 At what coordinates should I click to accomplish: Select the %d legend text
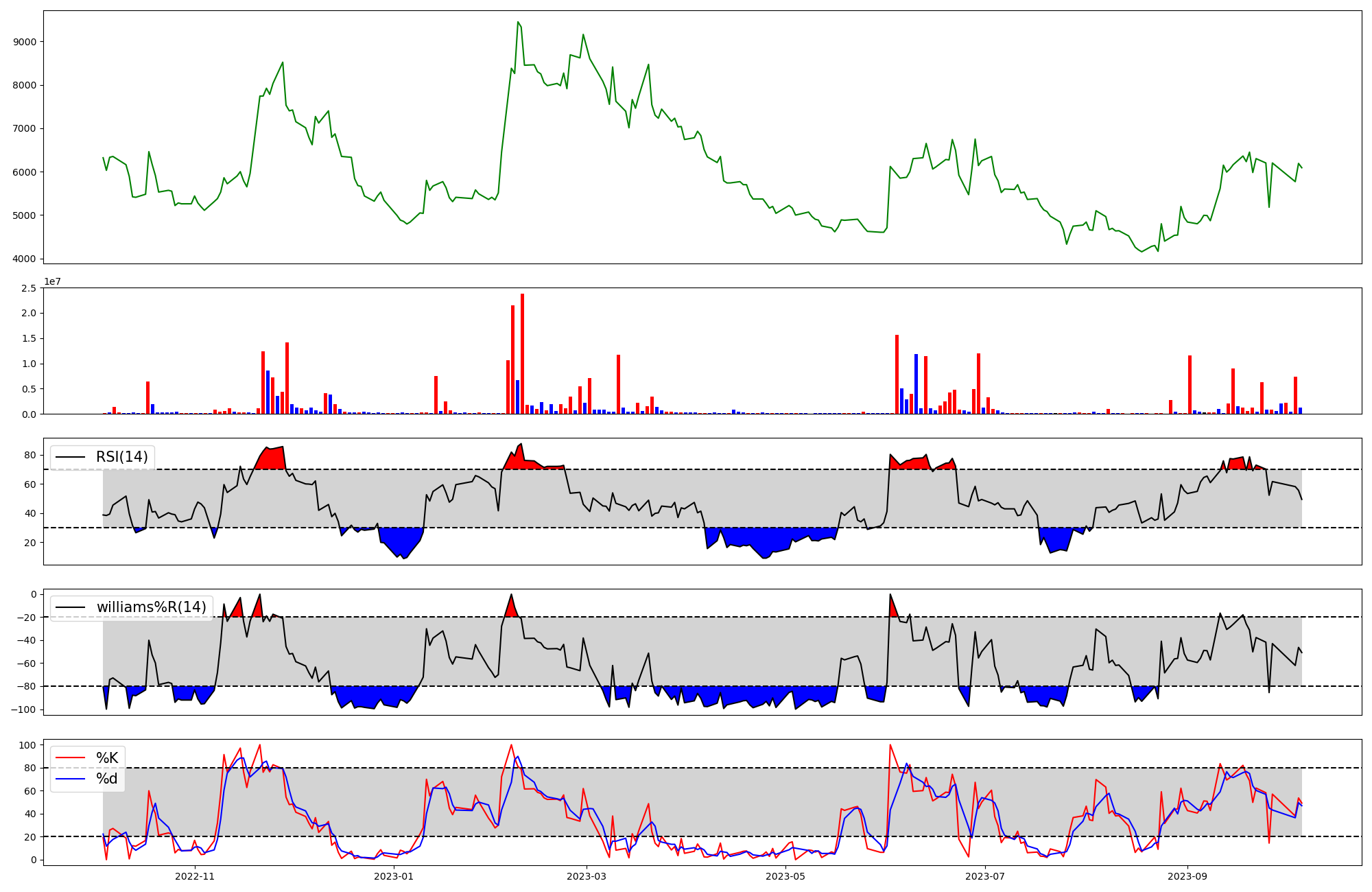[107, 779]
